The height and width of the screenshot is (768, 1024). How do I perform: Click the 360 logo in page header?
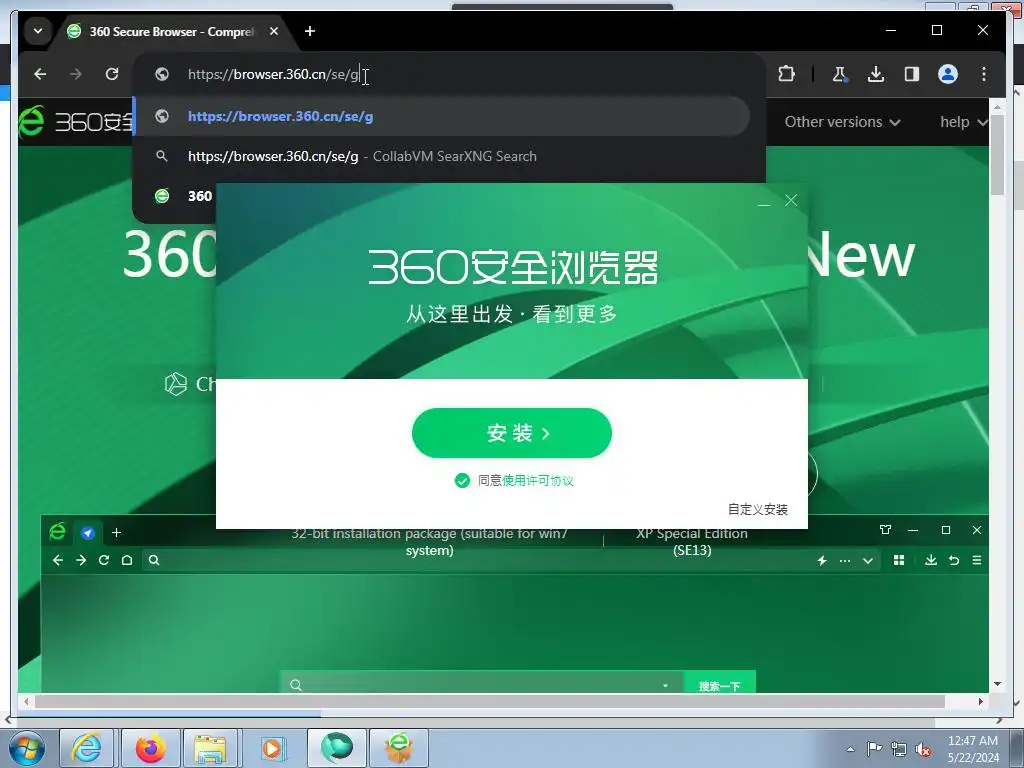[x=76, y=121]
